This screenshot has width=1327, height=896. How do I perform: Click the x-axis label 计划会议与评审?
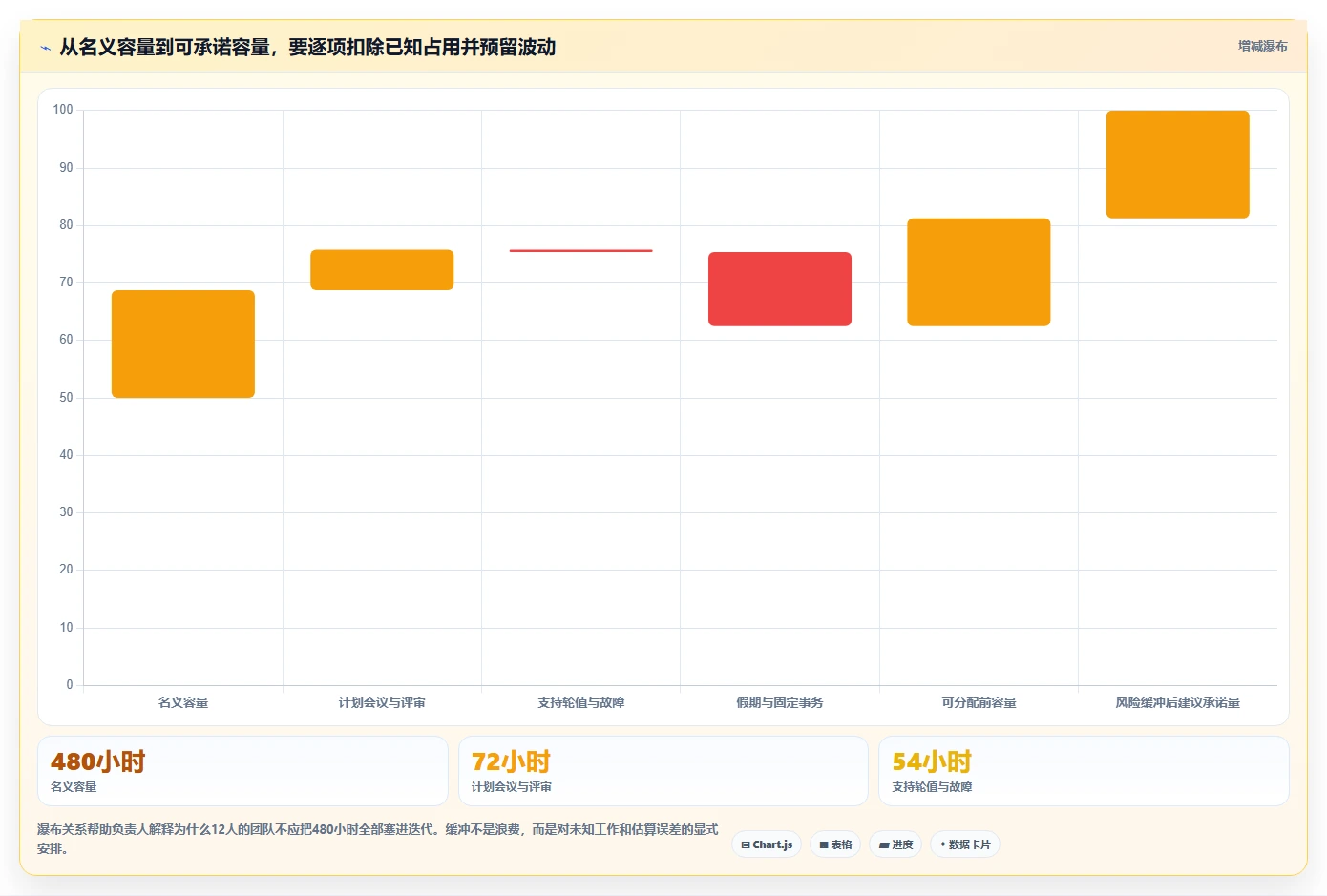click(382, 702)
